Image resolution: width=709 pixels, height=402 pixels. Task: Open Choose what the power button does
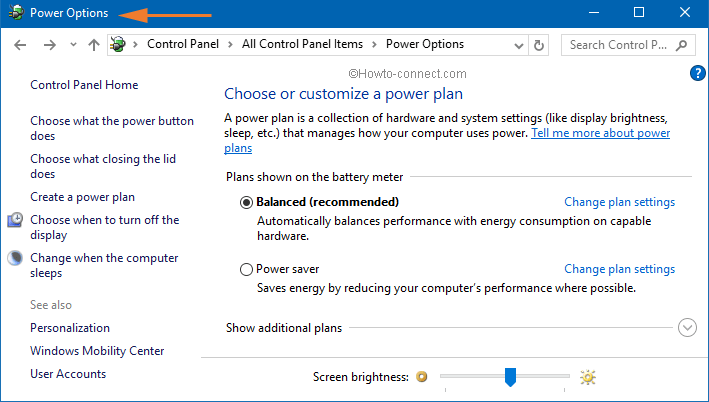[112, 128]
